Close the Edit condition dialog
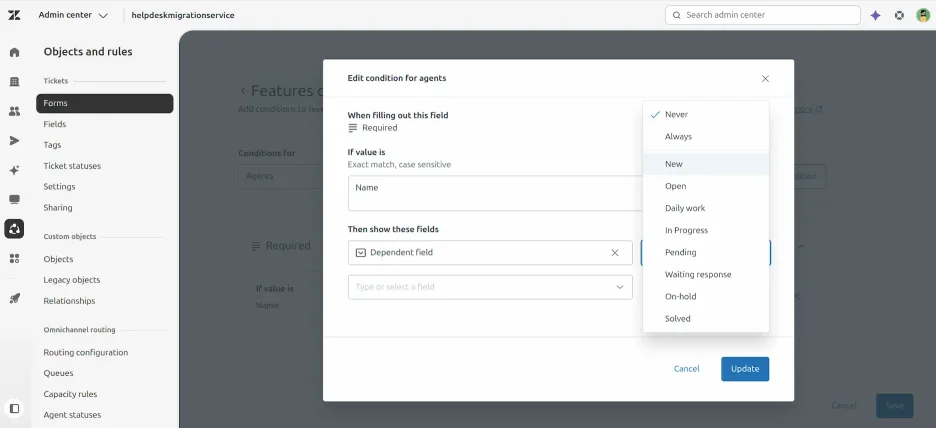The image size is (936, 428). click(765, 79)
